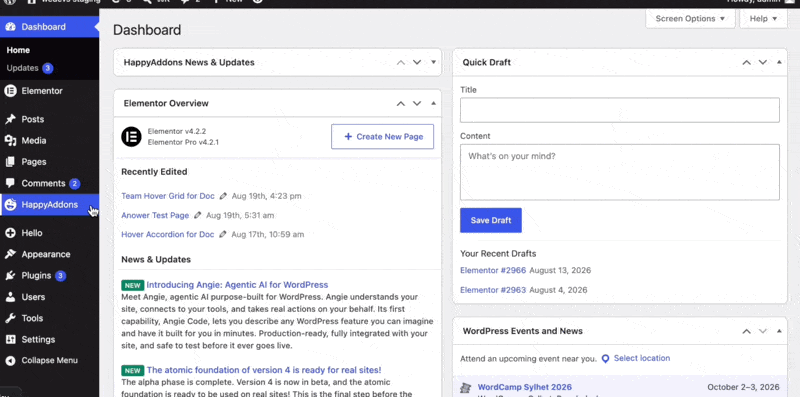Collapse the Quick Draft panel

pyautogui.click(x=779, y=62)
